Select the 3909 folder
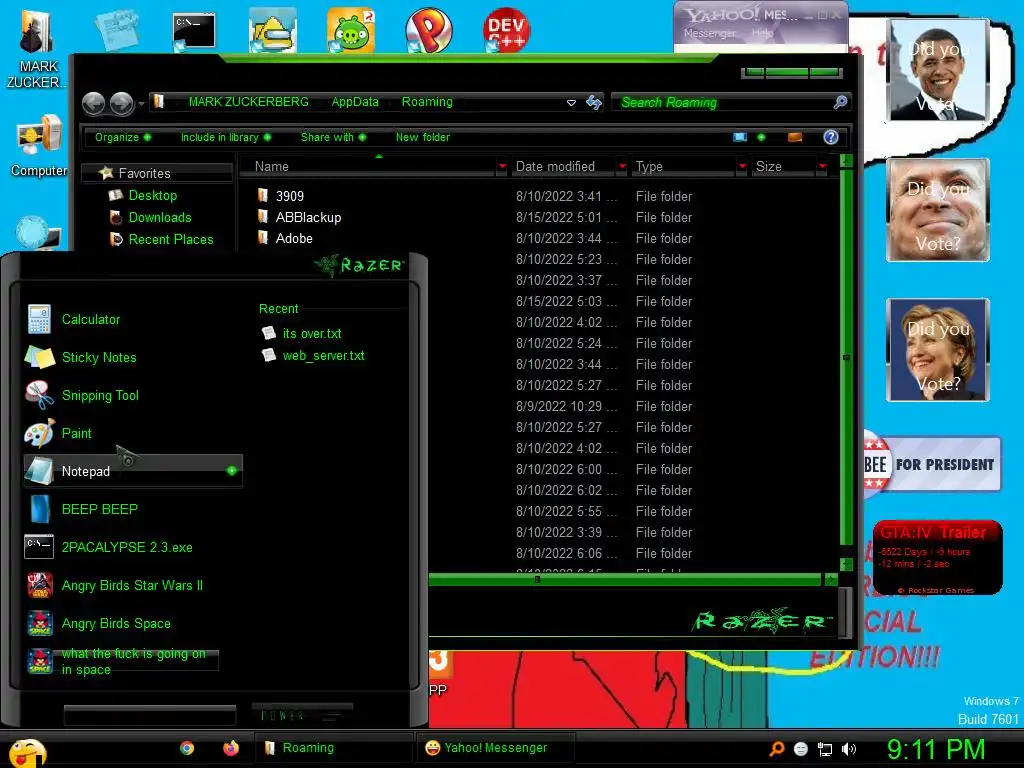This screenshot has height=768, width=1024. pyautogui.click(x=289, y=196)
